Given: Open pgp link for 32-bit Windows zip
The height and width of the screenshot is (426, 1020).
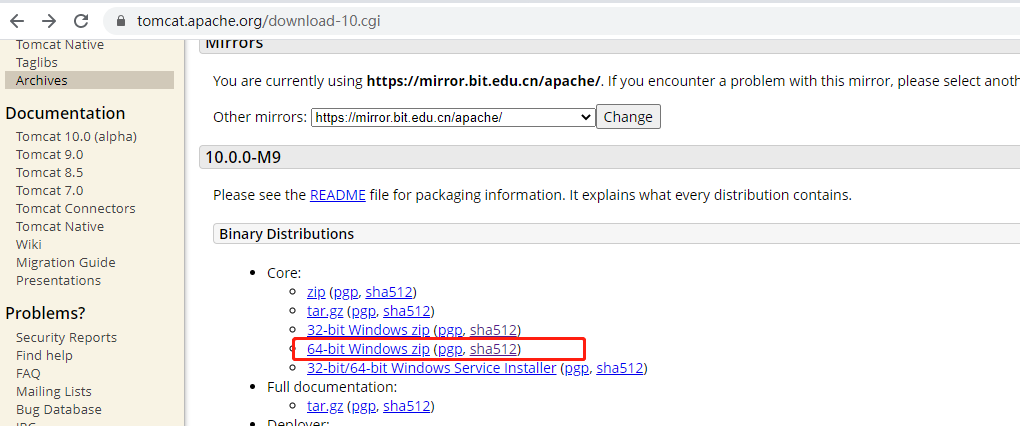Looking at the screenshot, I should coord(450,331).
